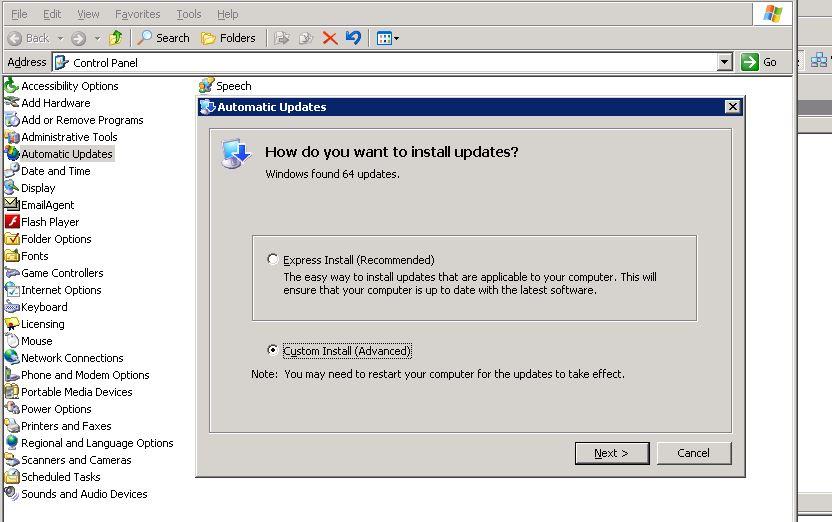Click the blue Undo toolbar icon

point(353,38)
